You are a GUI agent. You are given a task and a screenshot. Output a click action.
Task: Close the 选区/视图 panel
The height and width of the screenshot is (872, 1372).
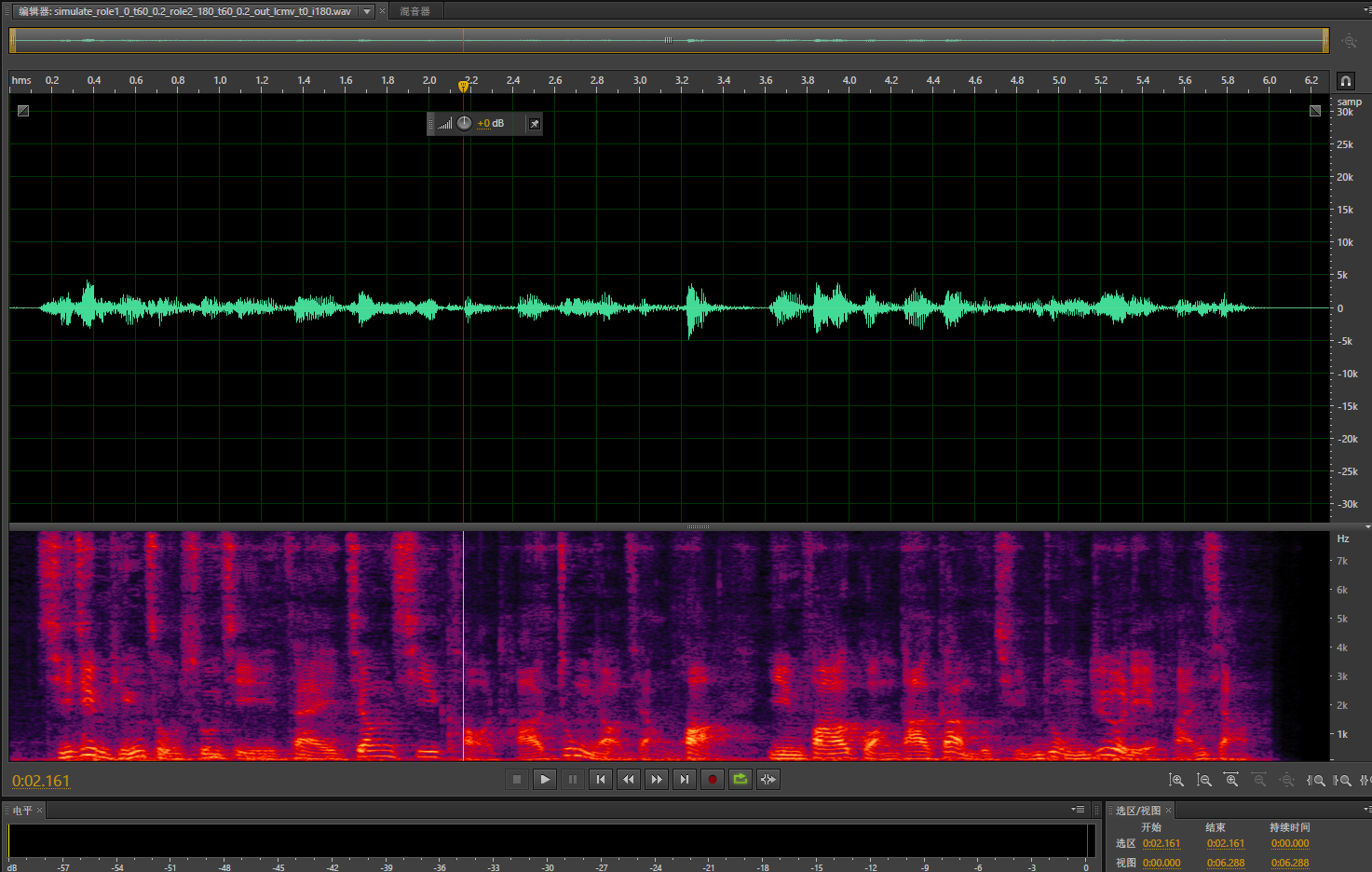click(1168, 811)
